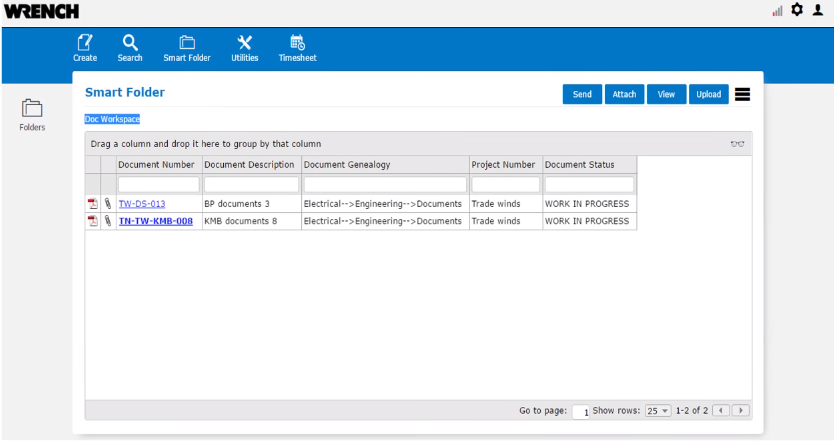Go to the next page arrow
Image resolution: width=834 pixels, height=441 pixels.
point(741,411)
